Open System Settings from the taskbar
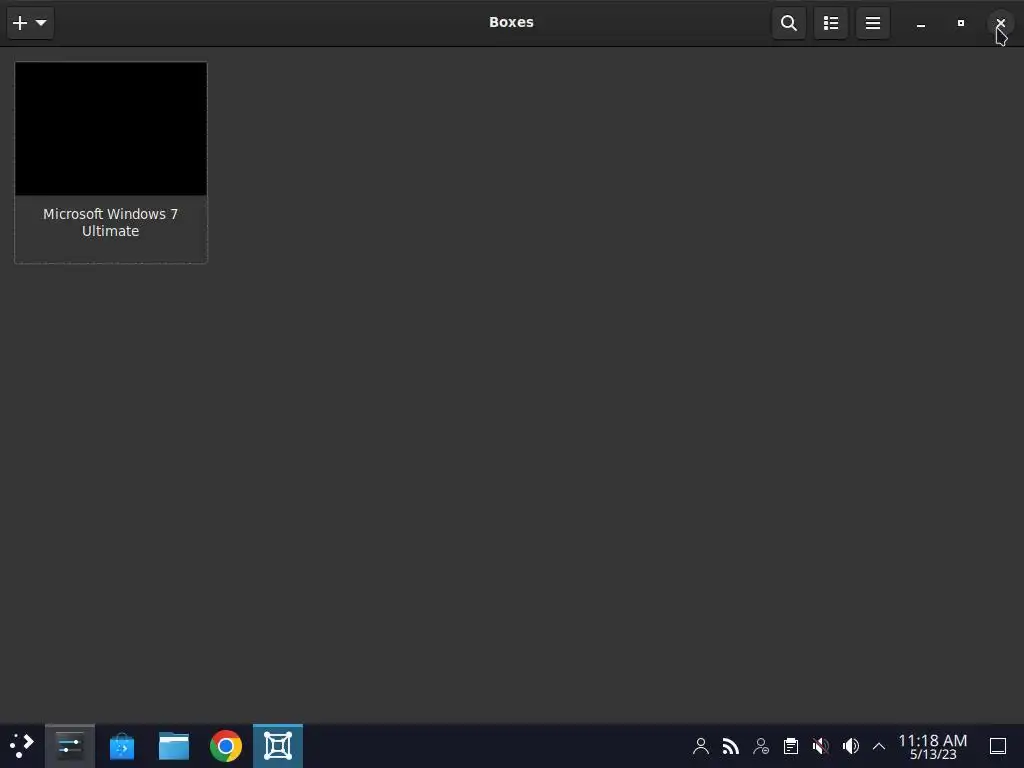This screenshot has width=1024, height=768. [70, 746]
